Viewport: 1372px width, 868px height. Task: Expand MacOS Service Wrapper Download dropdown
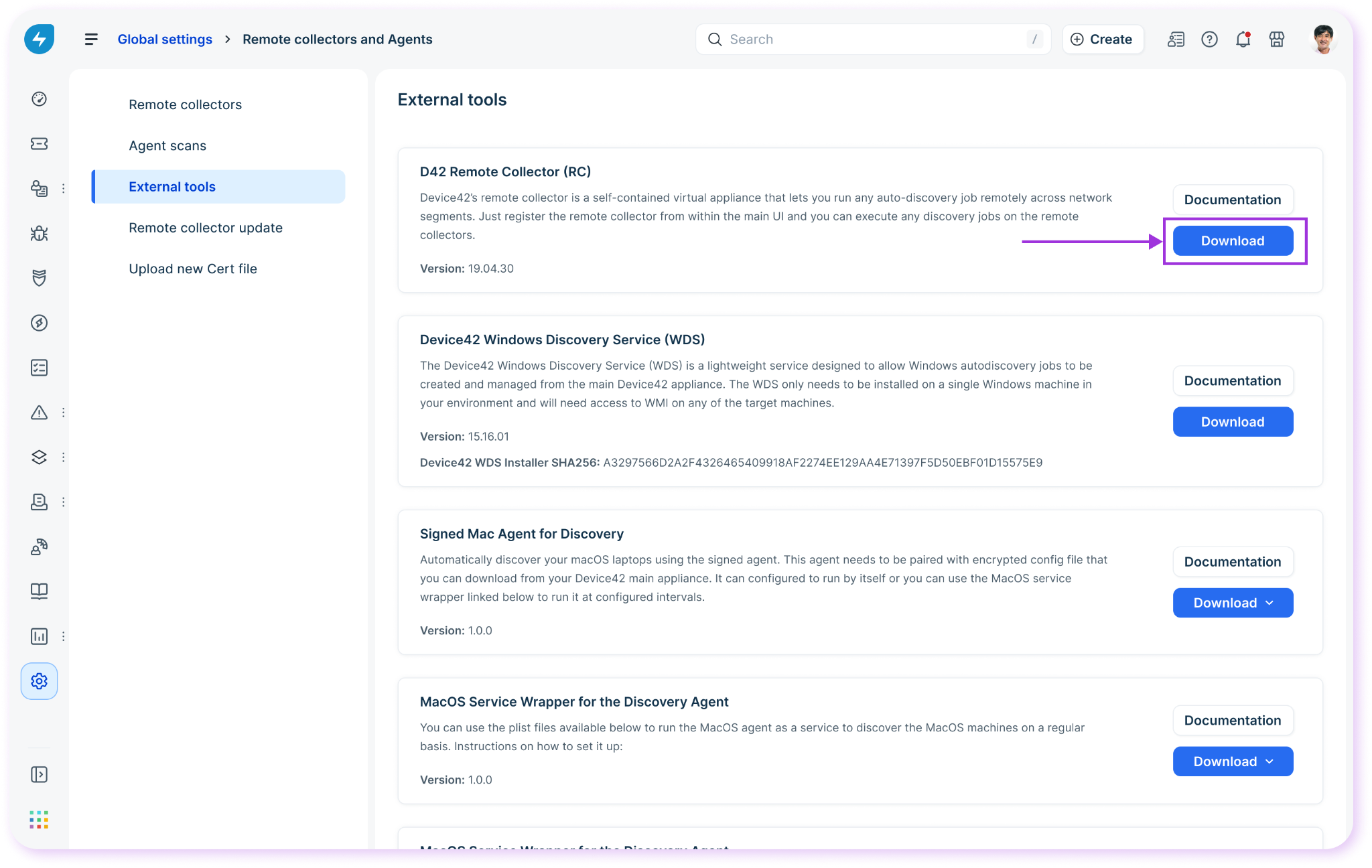pos(1233,762)
